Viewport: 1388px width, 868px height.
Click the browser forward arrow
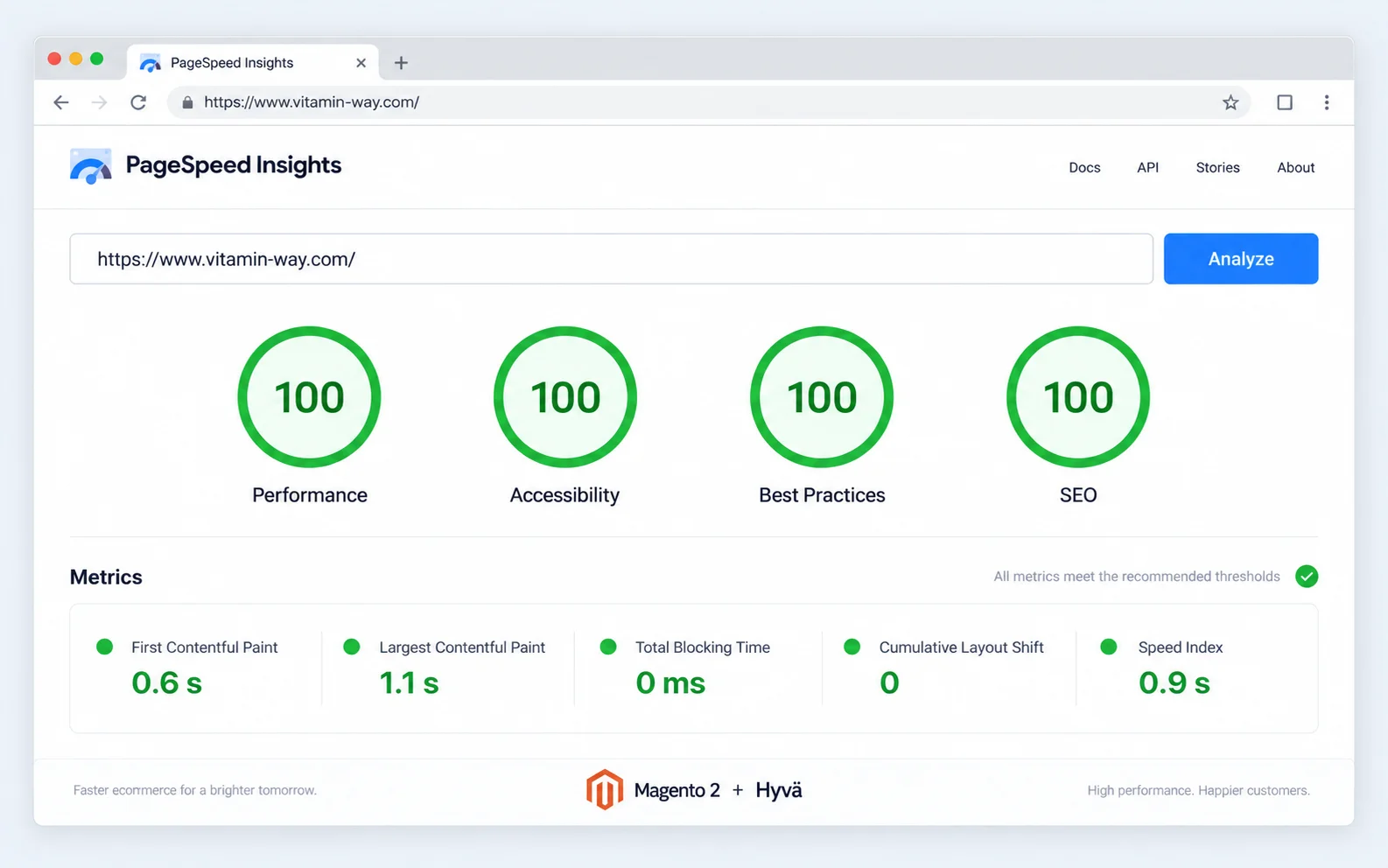click(100, 102)
